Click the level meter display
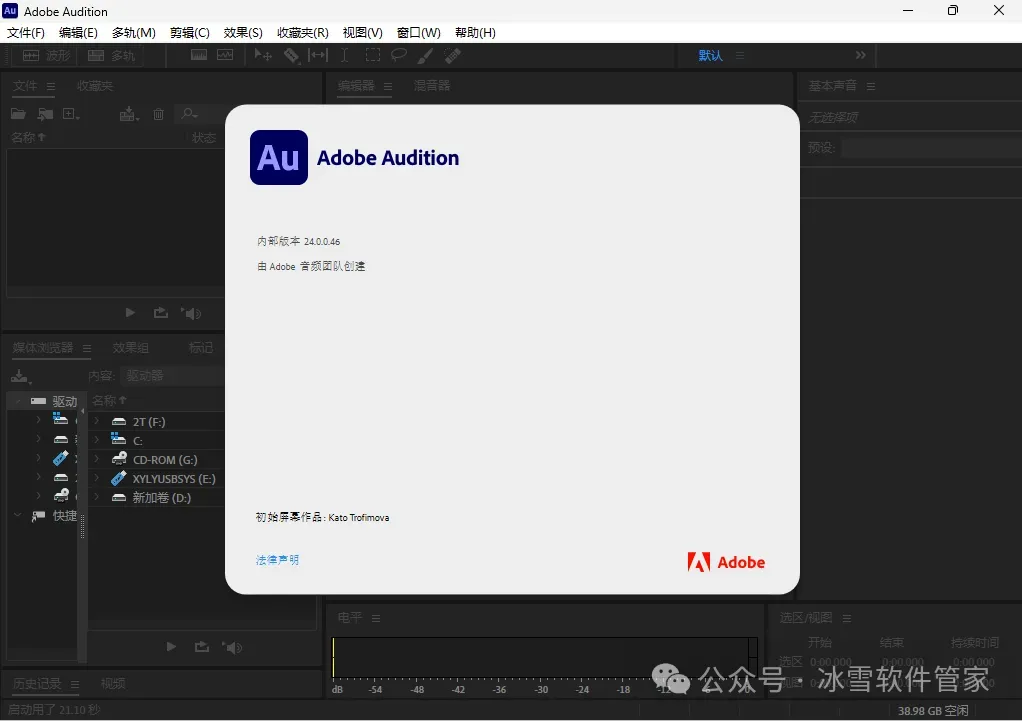The image size is (1022, 721). (544, 658)
